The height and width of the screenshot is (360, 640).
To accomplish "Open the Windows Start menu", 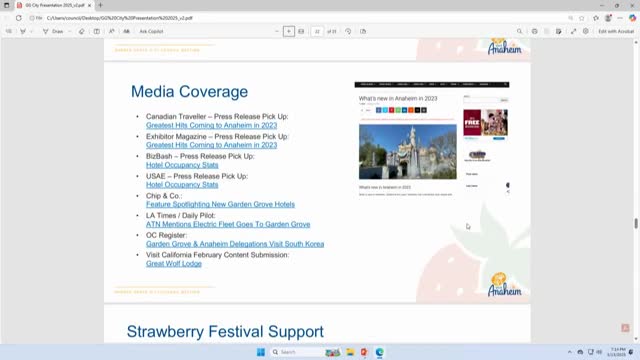I will (261, 352).
